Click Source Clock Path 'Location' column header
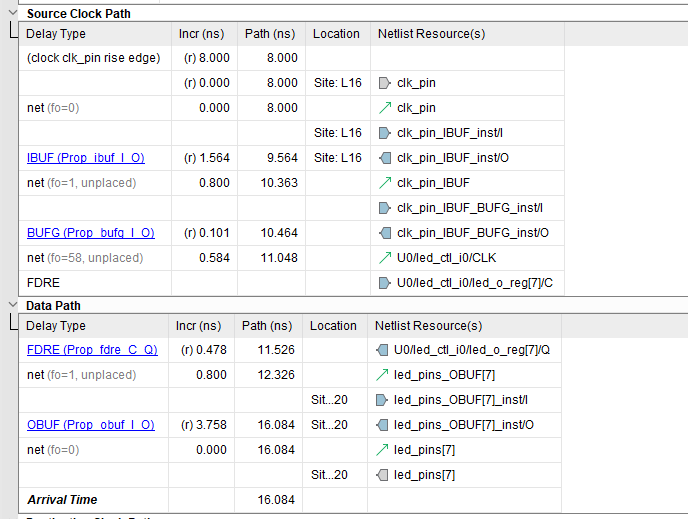 338,34
